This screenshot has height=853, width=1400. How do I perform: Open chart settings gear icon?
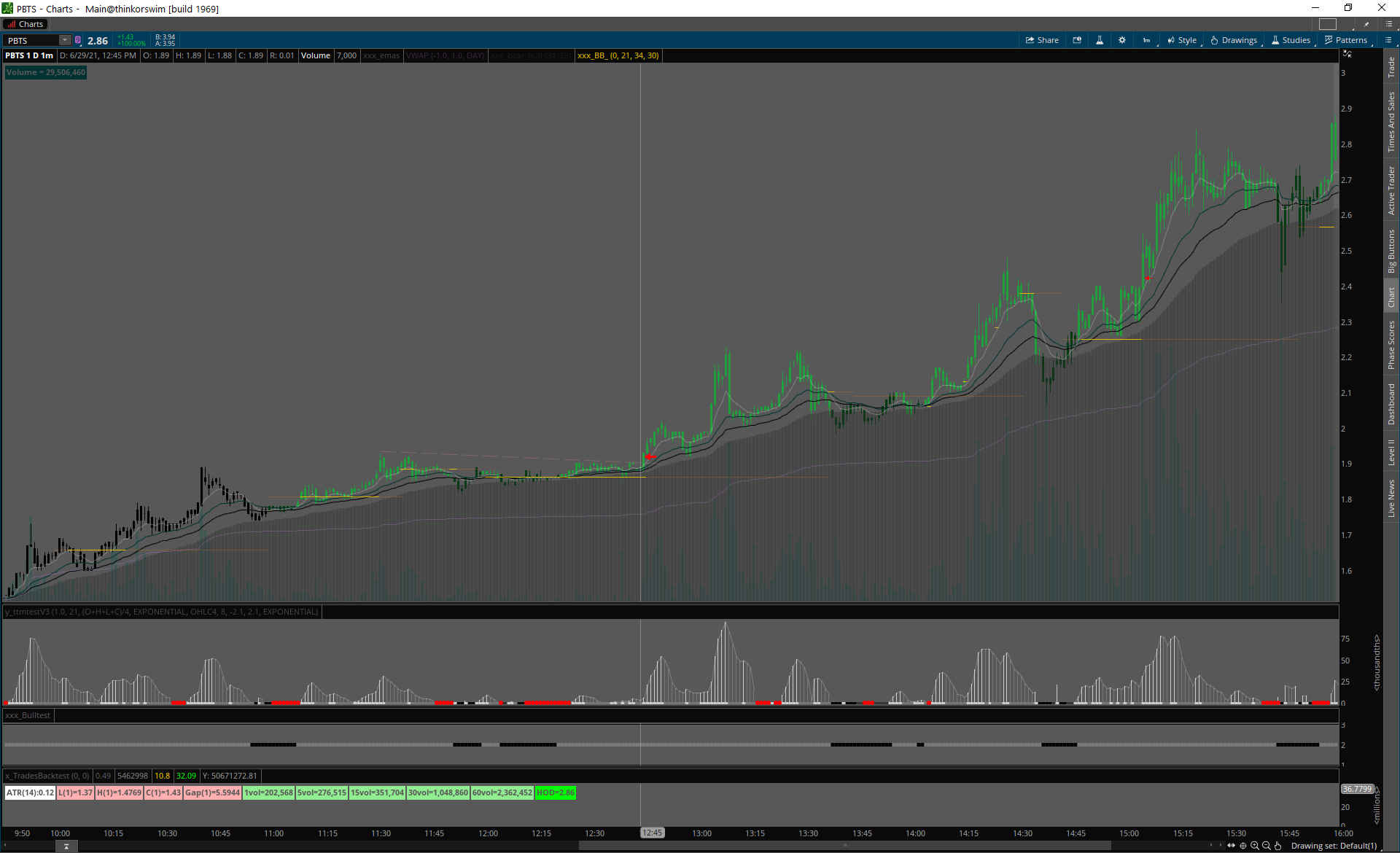[1122, 40]
